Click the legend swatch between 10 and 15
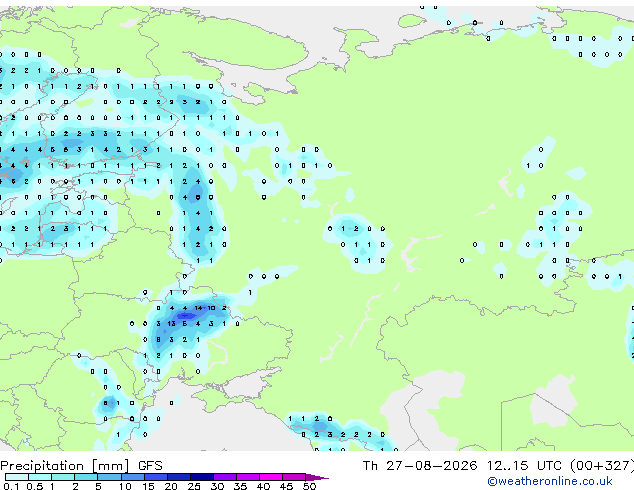This screenshot has width=634, height=490. pos(133,477)
